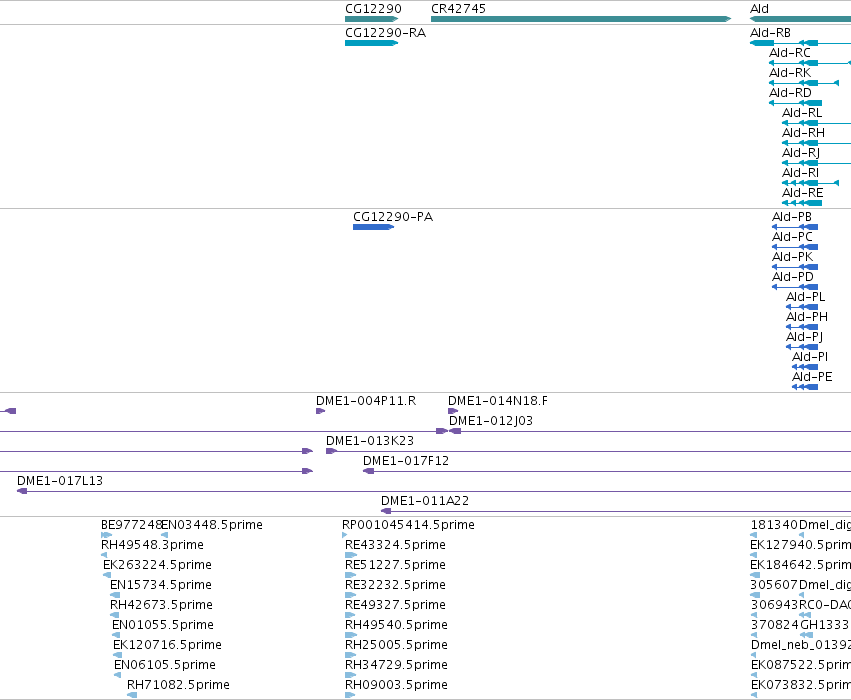Select the Ald-PJ protein label
Screen dimensions: 851x700
point(804,338)
